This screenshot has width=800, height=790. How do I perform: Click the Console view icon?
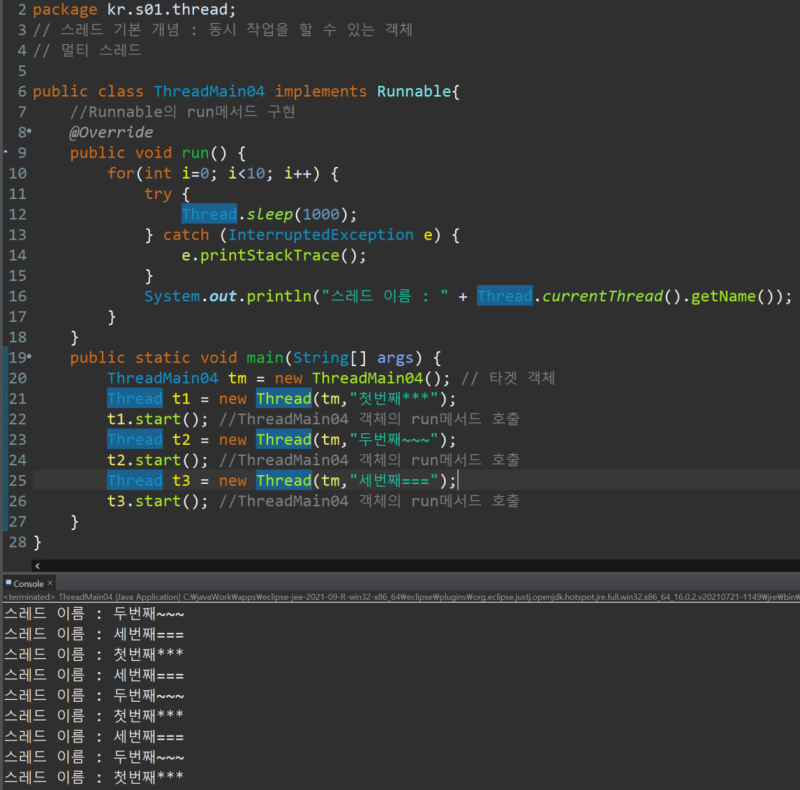9,582
